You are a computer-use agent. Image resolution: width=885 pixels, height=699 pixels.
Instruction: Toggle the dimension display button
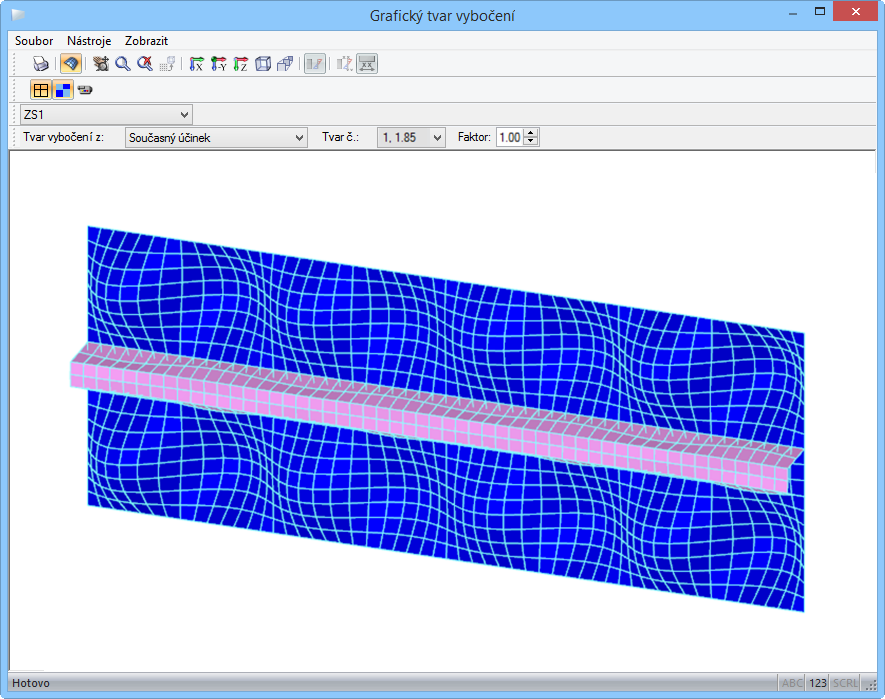[367, 64]
